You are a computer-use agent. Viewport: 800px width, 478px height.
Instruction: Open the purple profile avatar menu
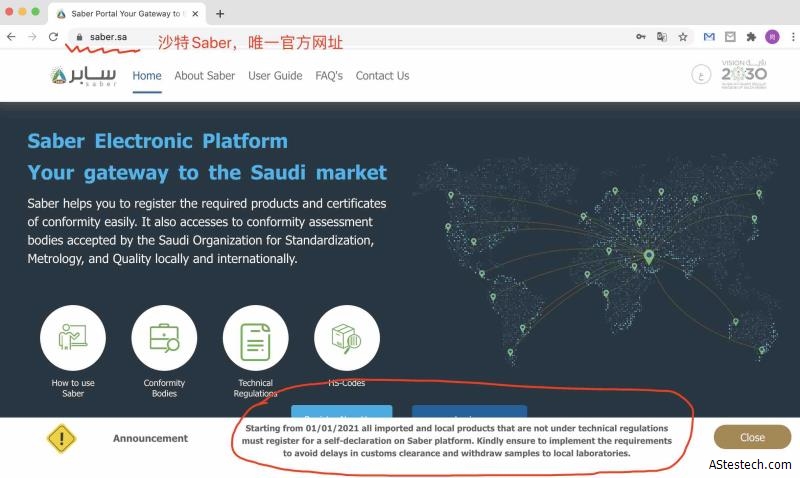tap(772, 37)
